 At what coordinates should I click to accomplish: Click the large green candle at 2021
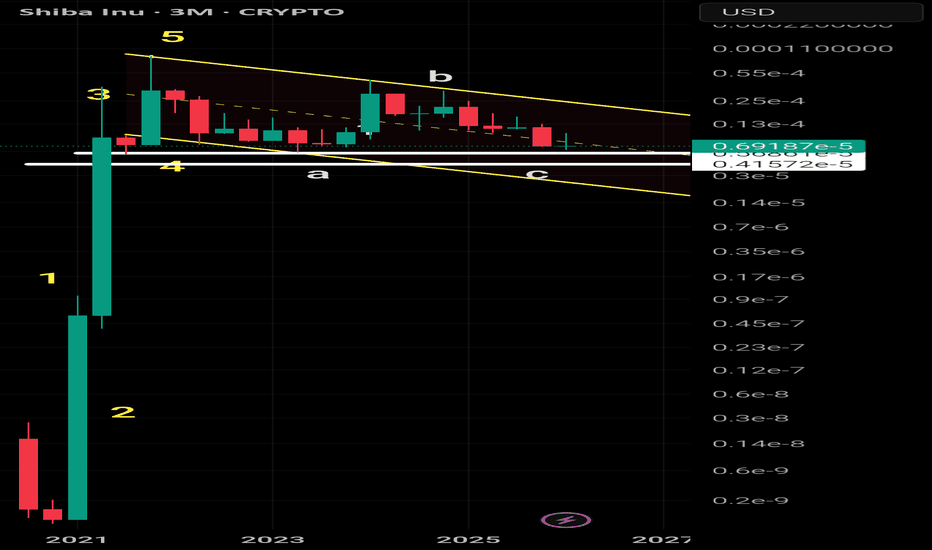click(77, 417)
